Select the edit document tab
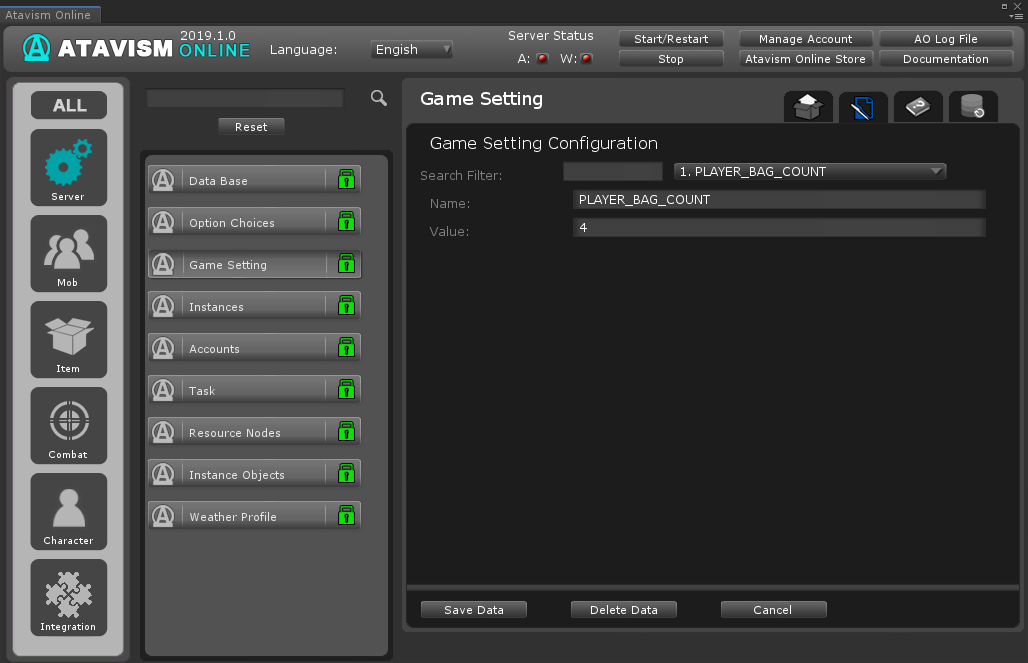Viewport: 1028px width, 663px height. (x=862, y=107)
